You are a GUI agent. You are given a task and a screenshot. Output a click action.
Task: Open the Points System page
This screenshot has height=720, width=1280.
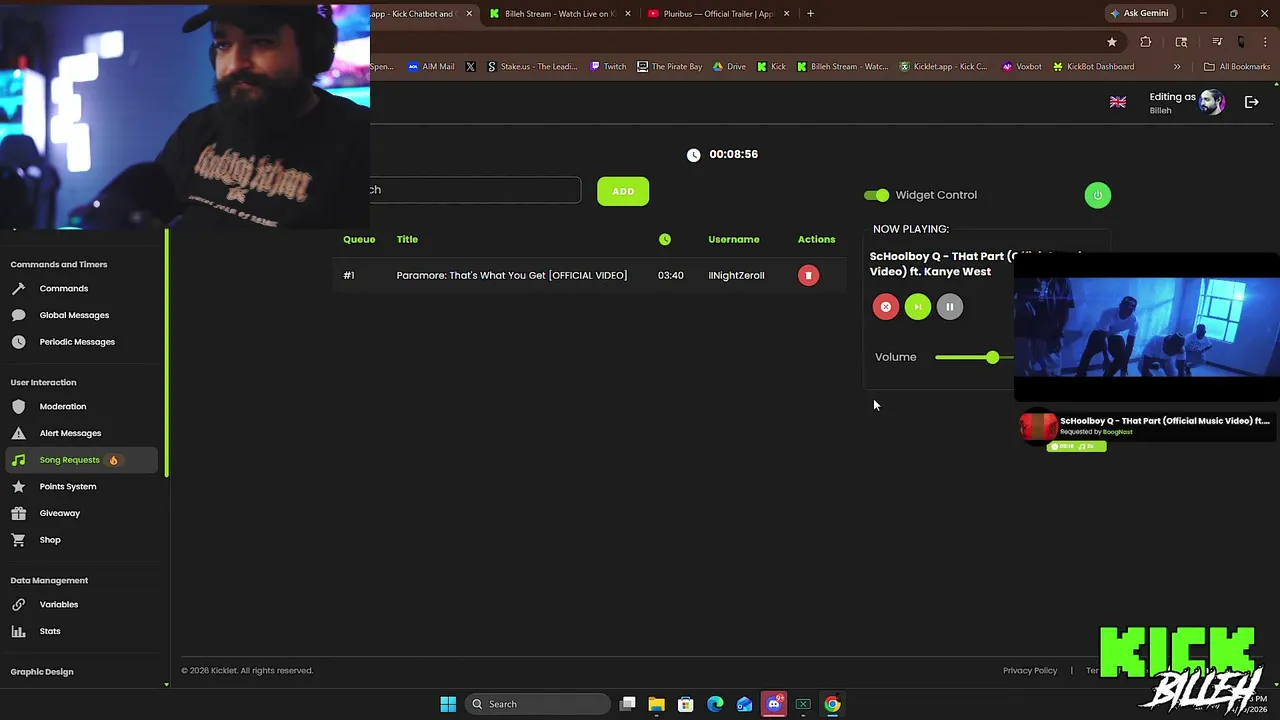click(x=67, y=487)
